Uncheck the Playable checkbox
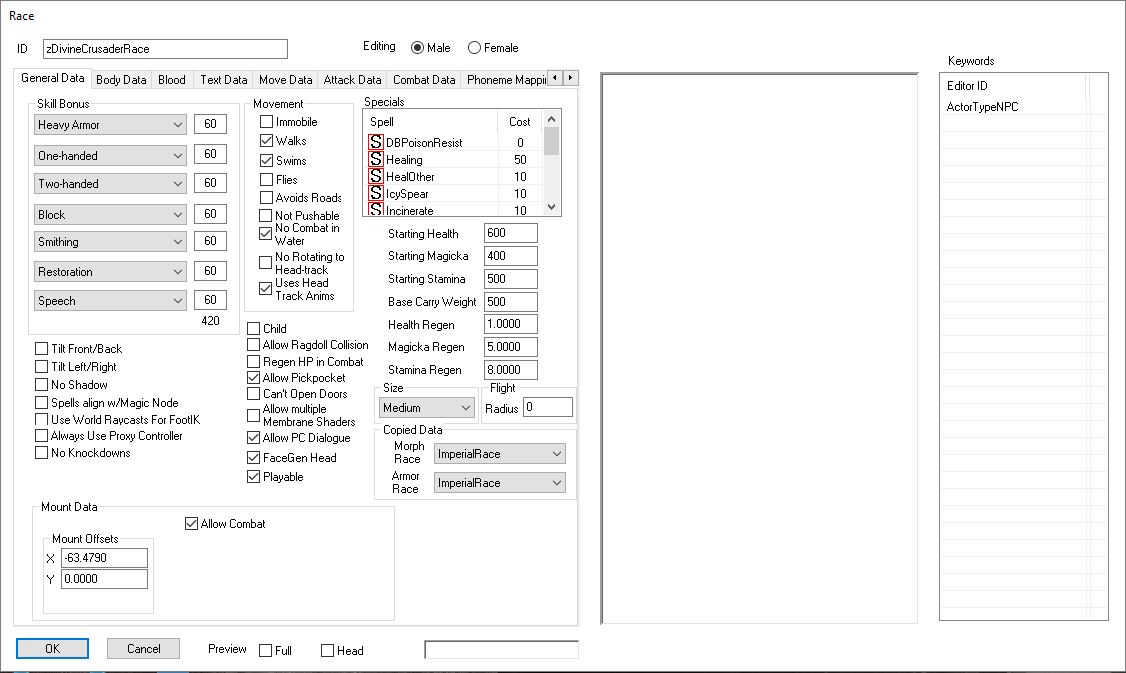 254,477
